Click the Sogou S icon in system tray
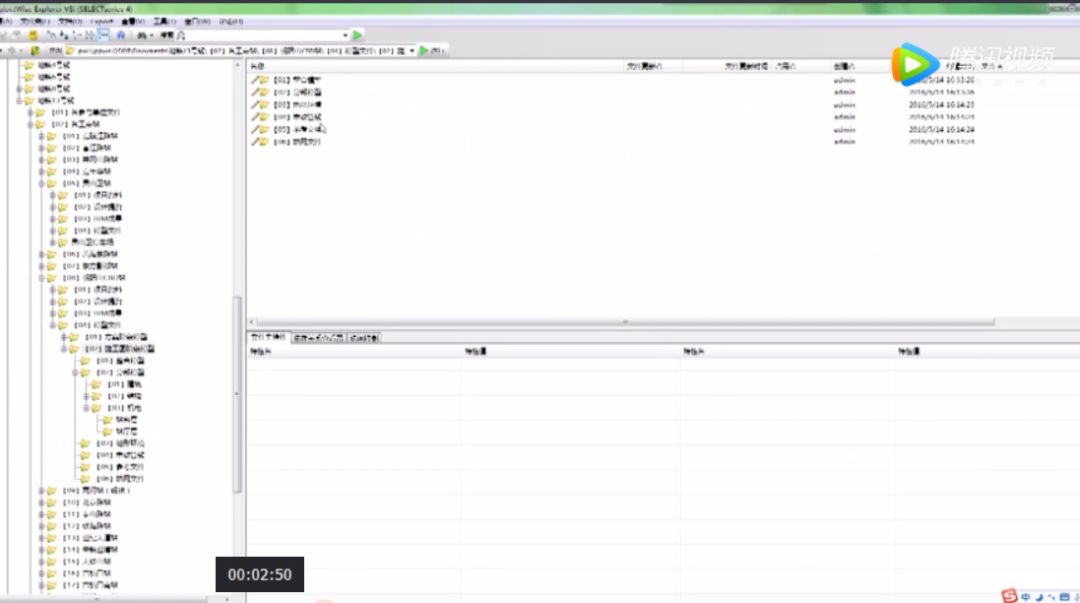 pos(1009,595)
